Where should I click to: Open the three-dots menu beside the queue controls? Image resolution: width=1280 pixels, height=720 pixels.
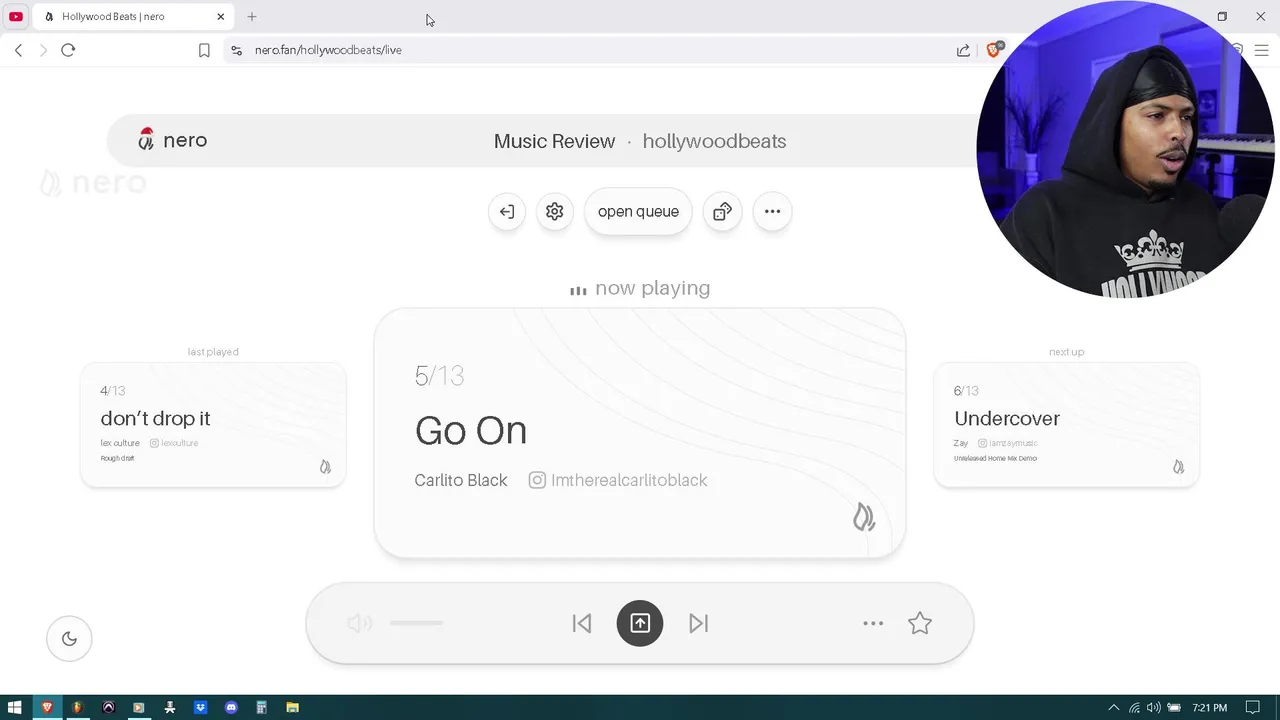click(x=772, y=212)
